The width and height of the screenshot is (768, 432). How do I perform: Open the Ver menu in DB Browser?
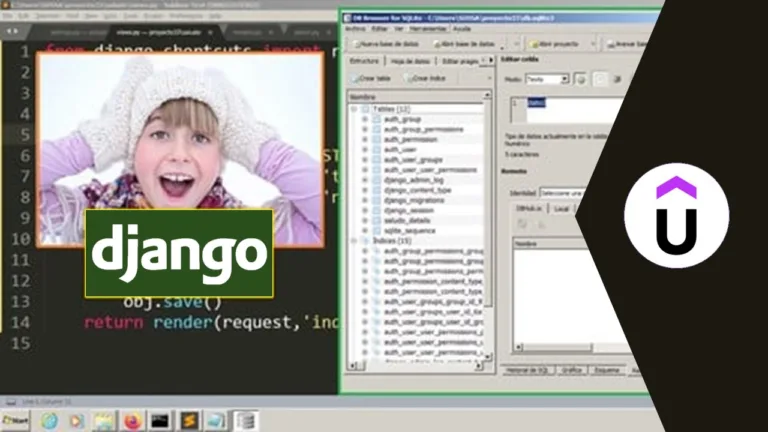pos(399,29)
